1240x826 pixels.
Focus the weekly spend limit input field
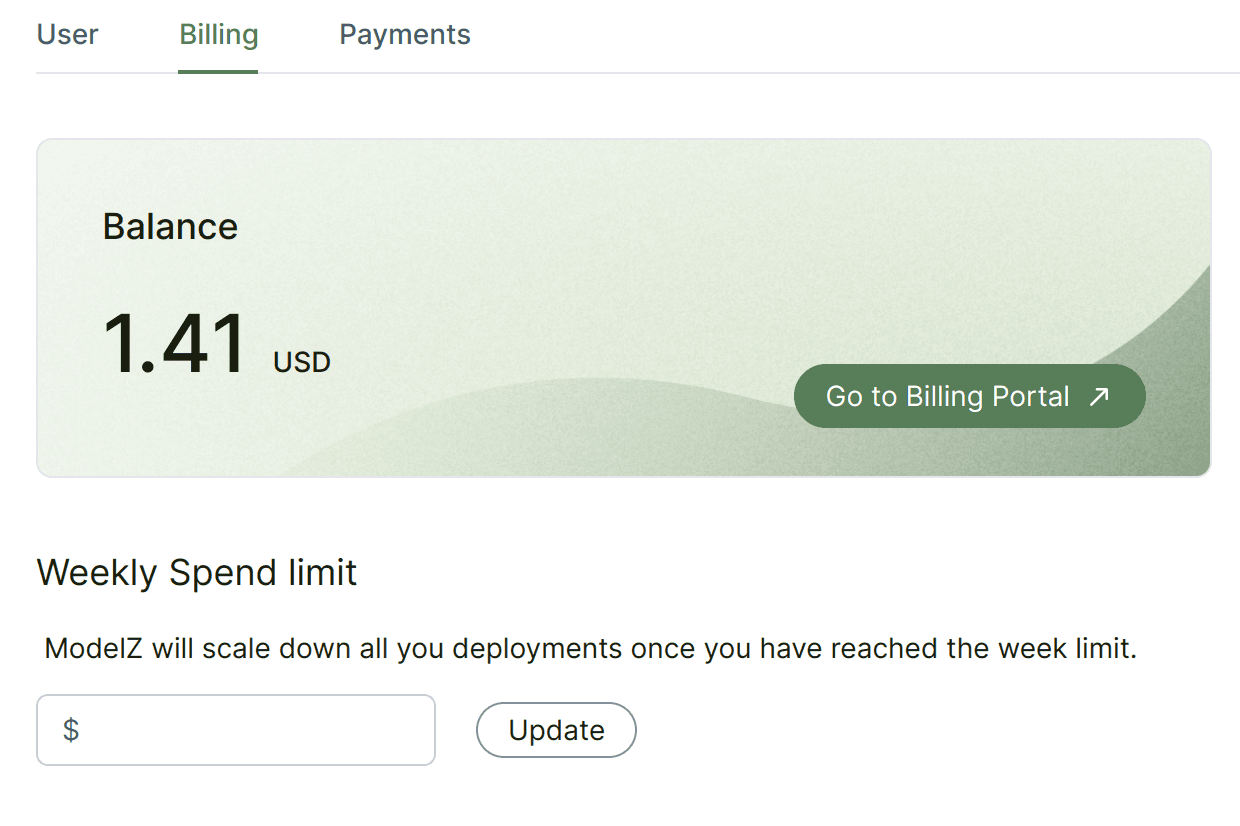coord(250,730)
